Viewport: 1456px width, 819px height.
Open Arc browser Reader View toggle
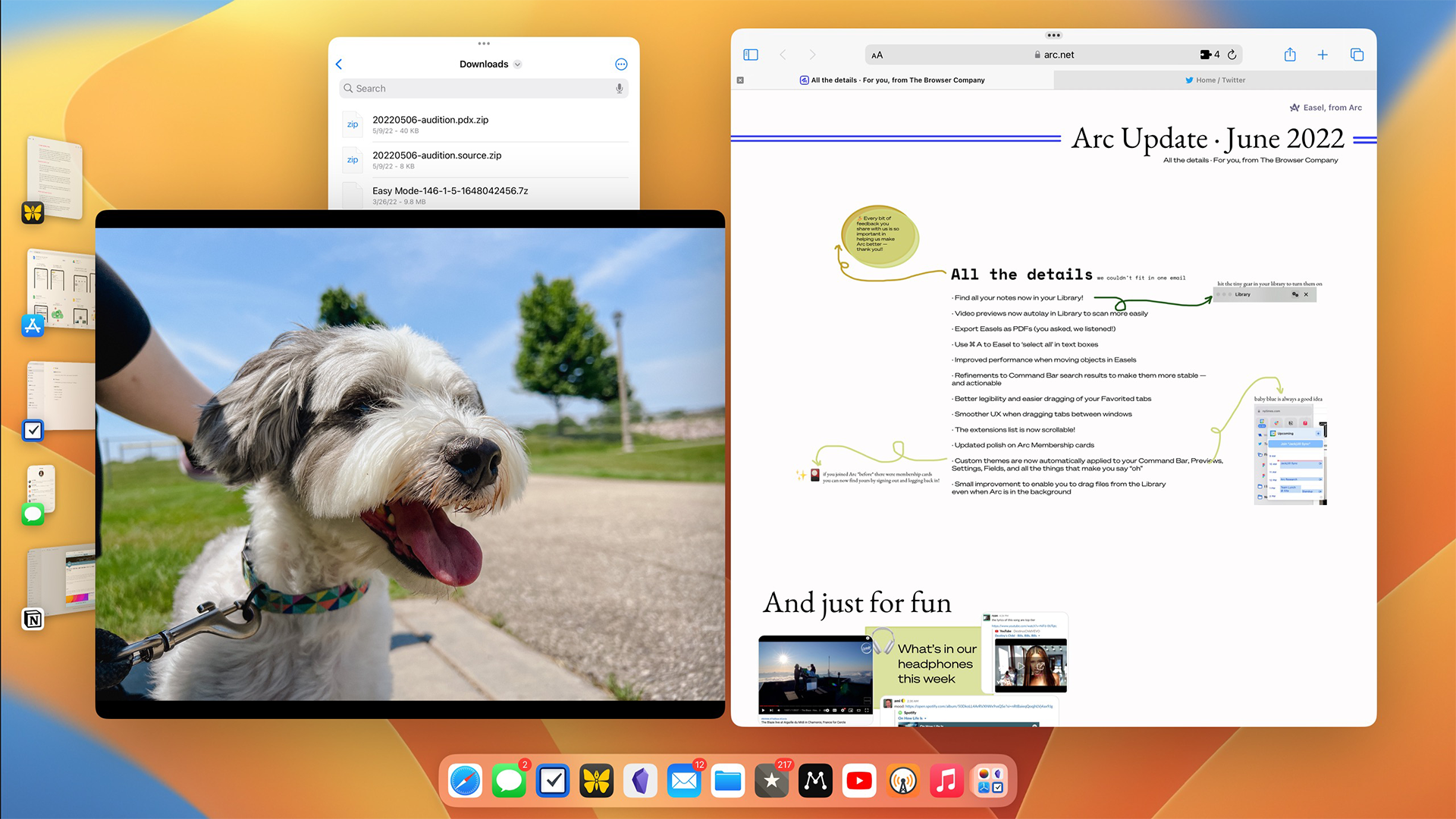(877, 55)
